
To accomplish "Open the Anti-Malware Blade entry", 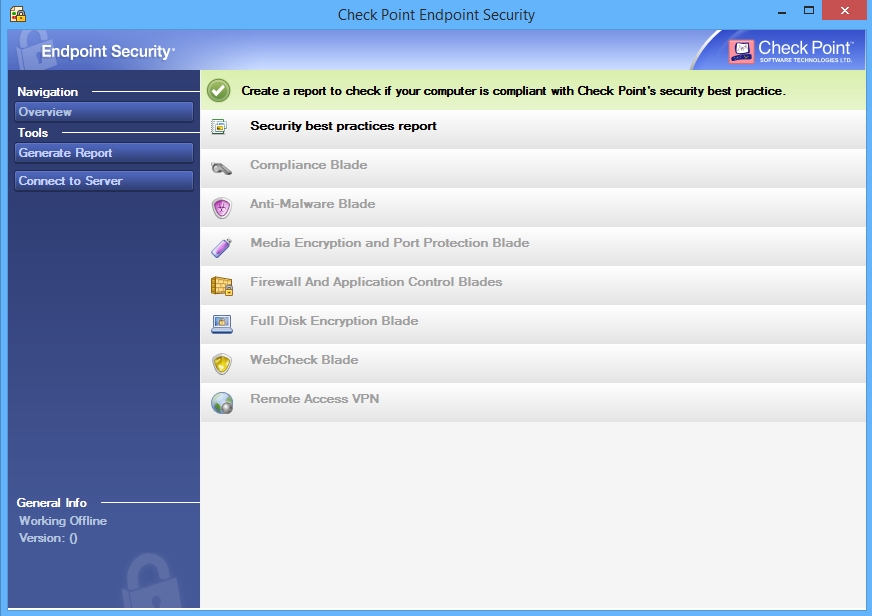I will tap(312, 204).
